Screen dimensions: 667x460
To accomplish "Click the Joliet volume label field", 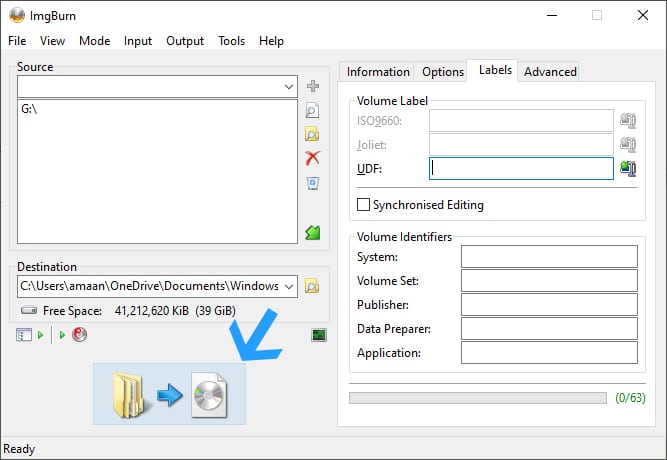I will tap(521, 145).
